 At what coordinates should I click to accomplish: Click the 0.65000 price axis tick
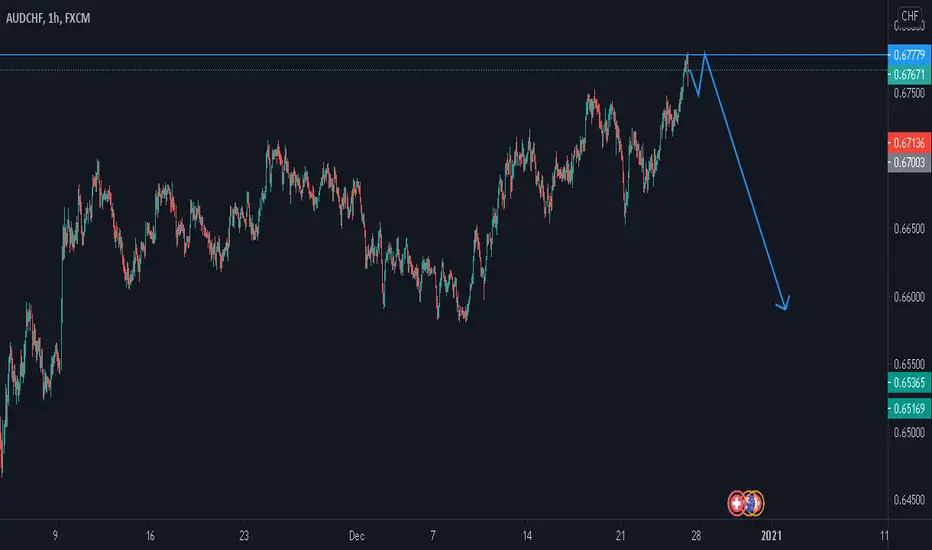click(909, 432)
